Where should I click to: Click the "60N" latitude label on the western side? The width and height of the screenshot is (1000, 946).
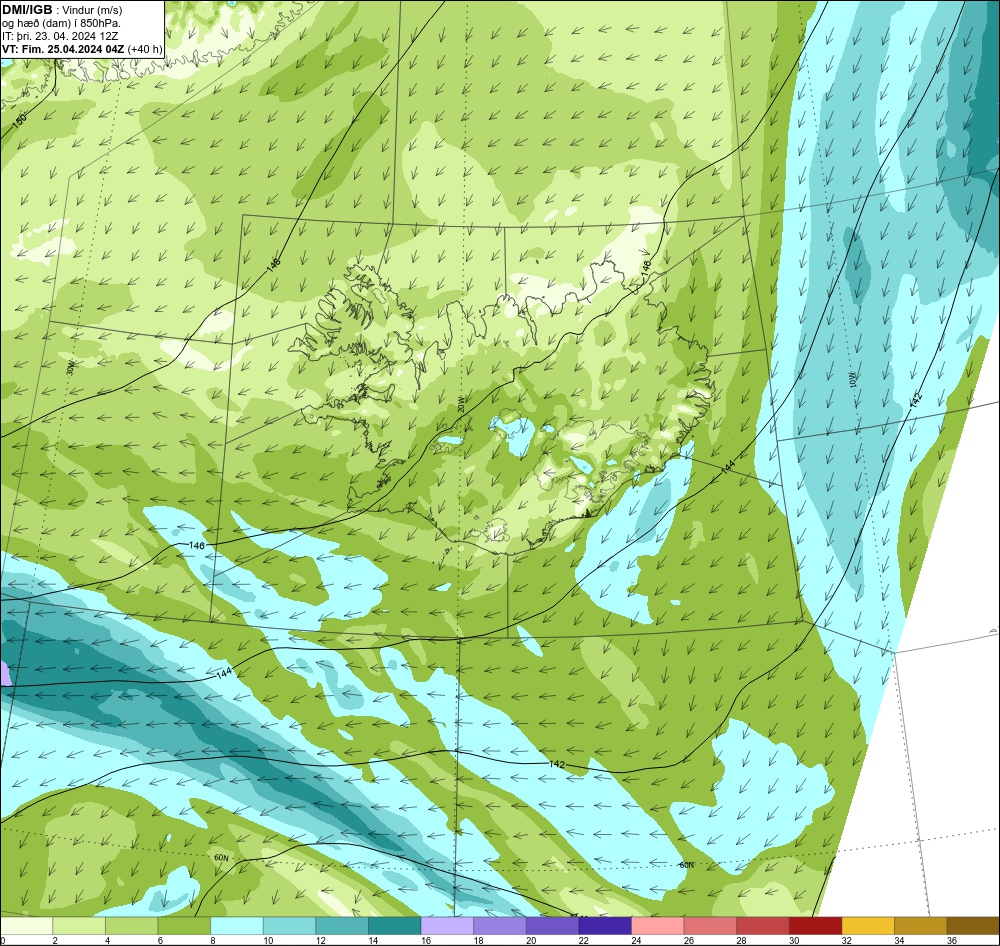click(x=221, y=858)
